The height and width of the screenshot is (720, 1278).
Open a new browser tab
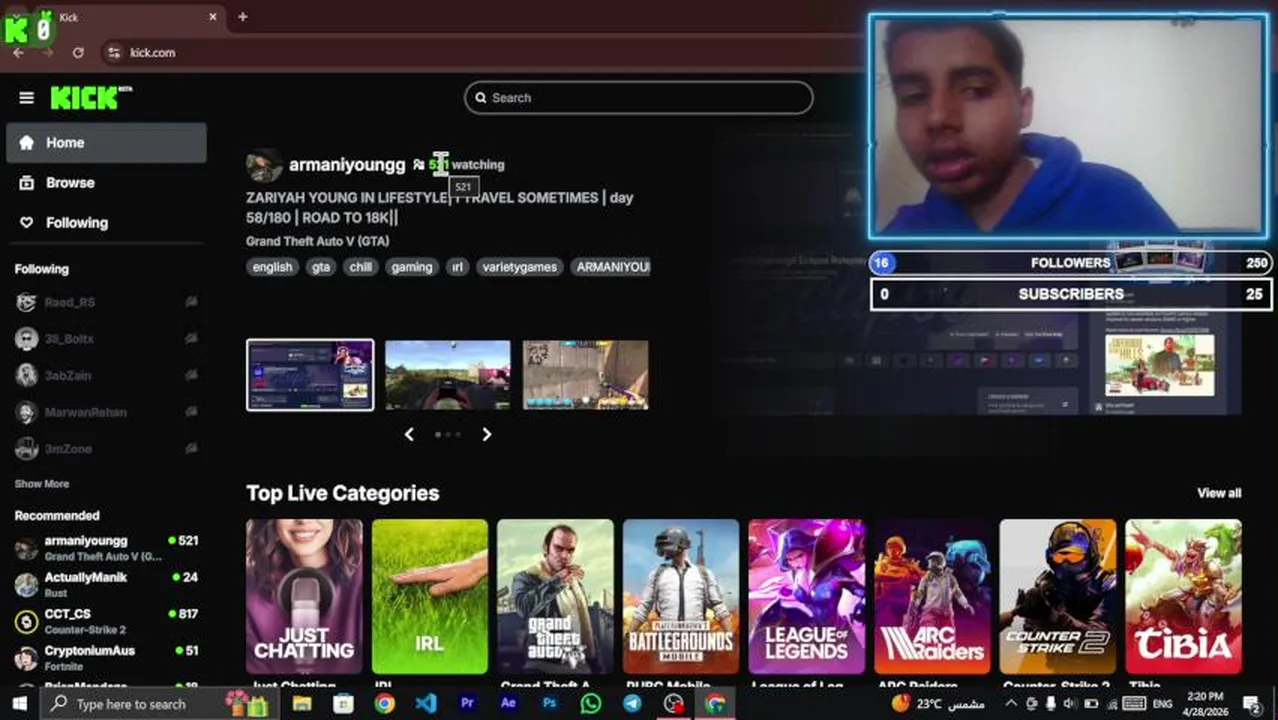242,17
